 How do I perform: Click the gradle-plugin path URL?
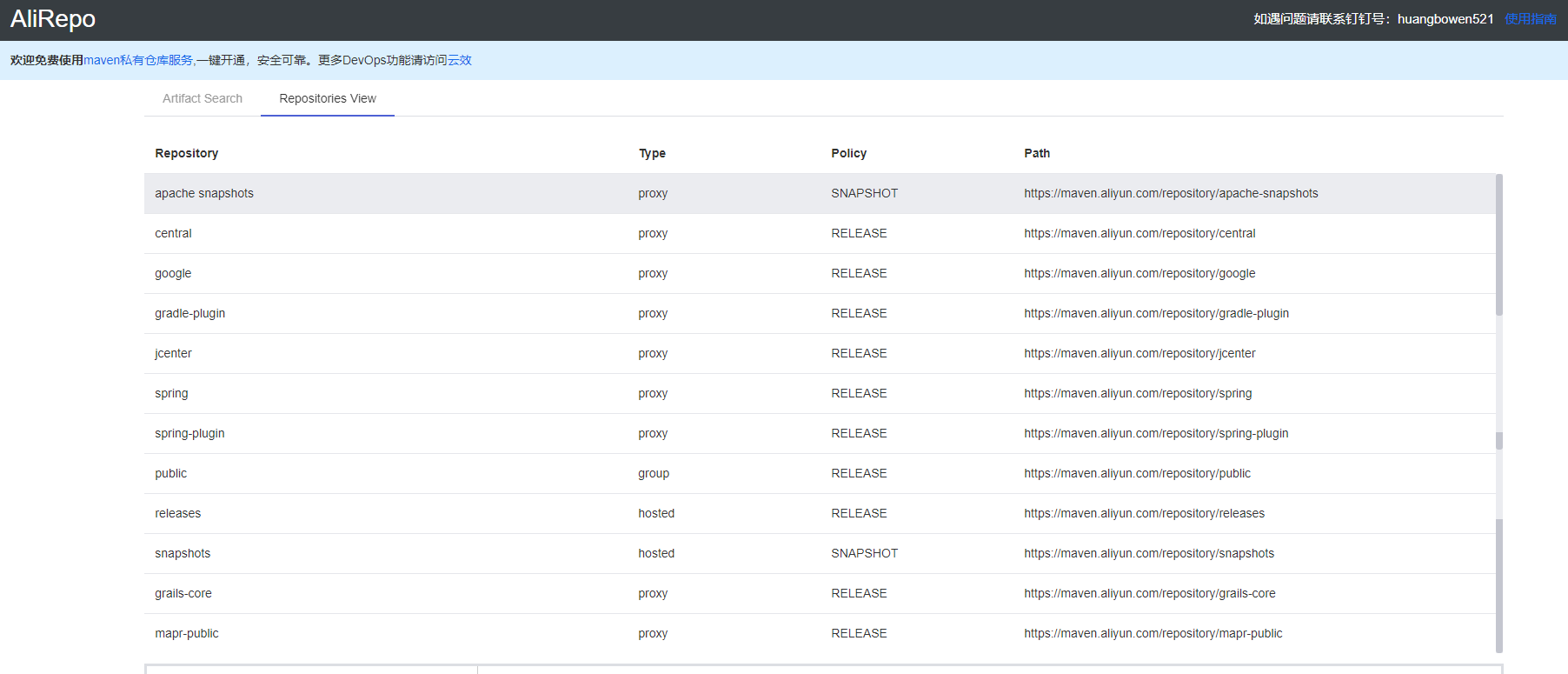[1156, 313]
